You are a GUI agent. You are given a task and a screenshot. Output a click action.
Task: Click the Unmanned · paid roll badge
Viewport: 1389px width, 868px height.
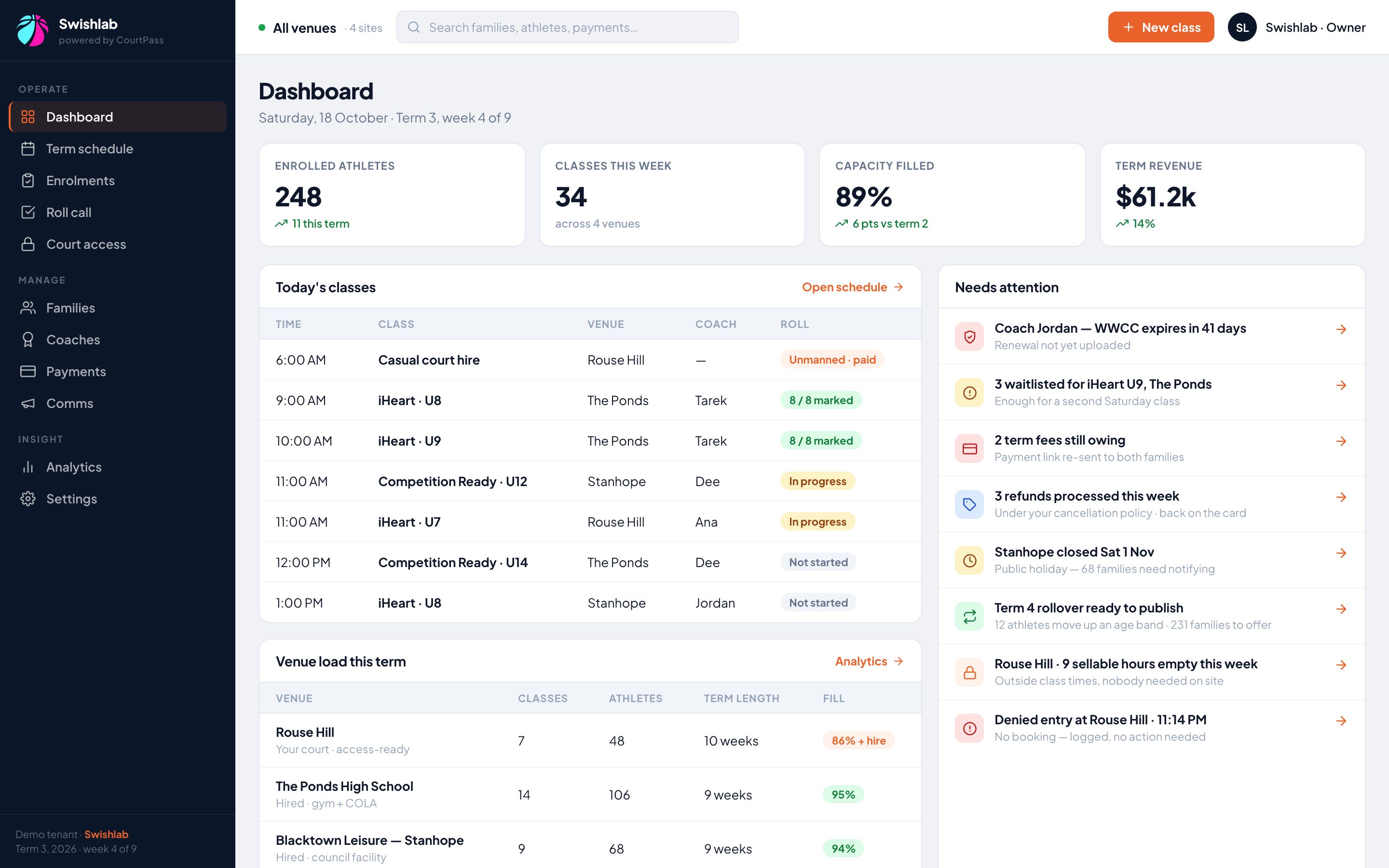tap(831, 360)
